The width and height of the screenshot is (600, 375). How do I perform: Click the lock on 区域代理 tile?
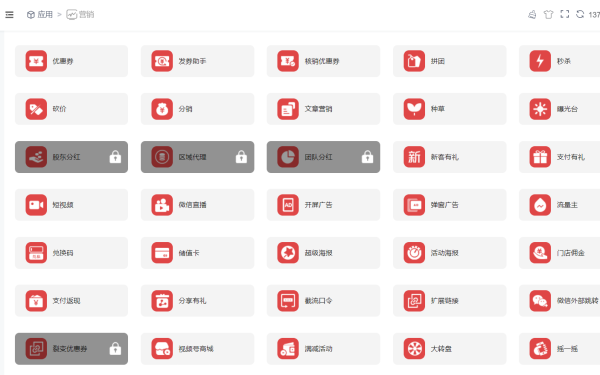pos(241,157)
